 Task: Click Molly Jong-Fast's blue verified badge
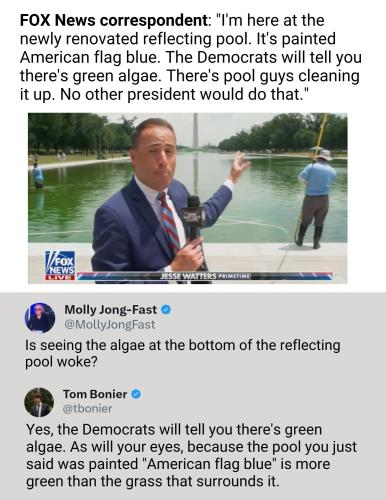coord(166,310)
